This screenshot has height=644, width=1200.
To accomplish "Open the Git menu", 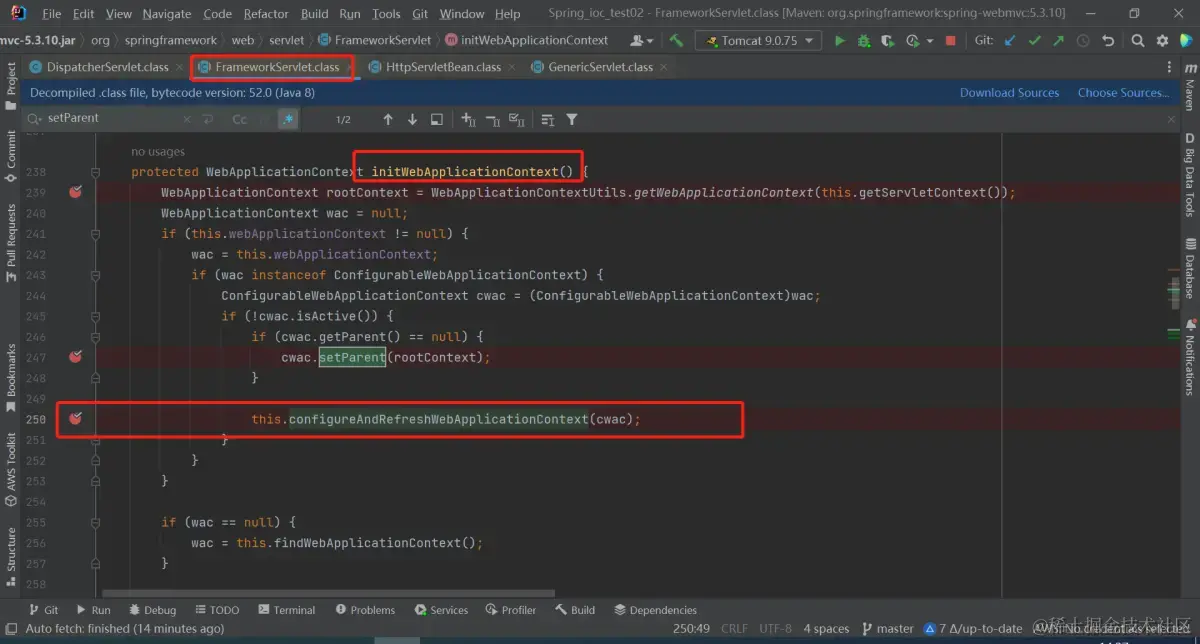I will pos(420,14).
